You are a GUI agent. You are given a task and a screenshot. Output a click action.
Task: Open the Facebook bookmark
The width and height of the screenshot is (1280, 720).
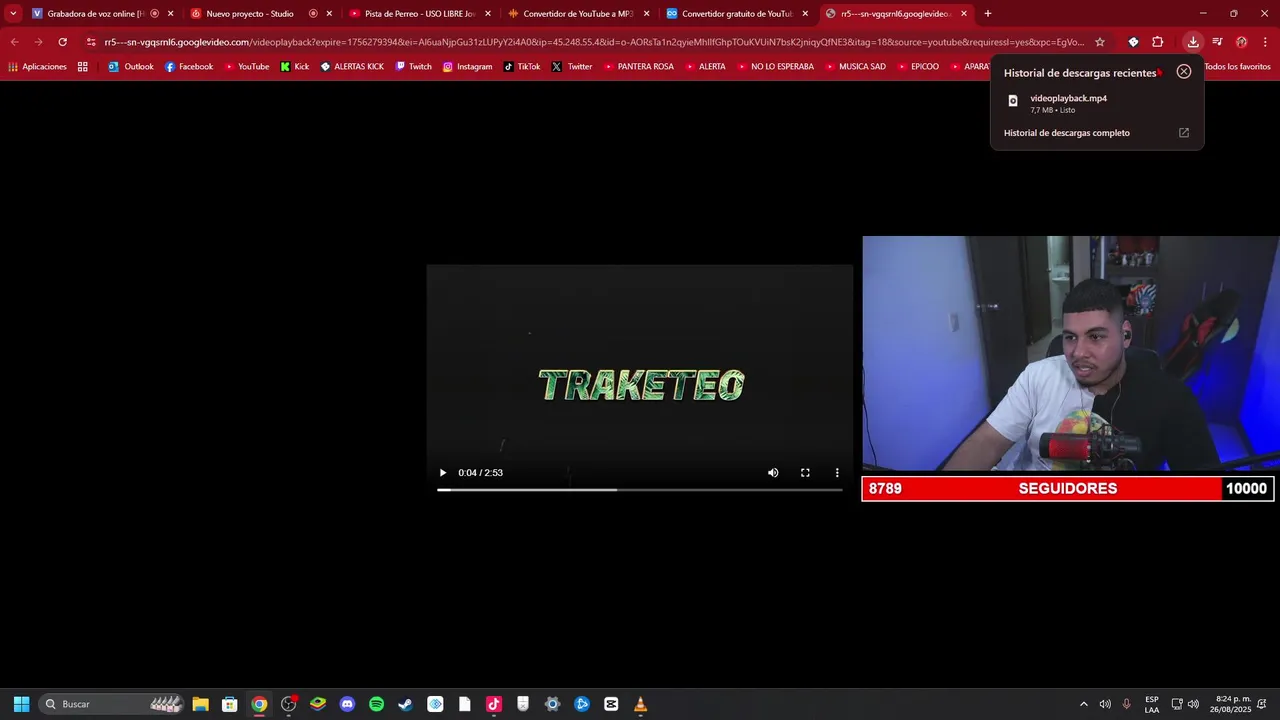click(189, 67)
